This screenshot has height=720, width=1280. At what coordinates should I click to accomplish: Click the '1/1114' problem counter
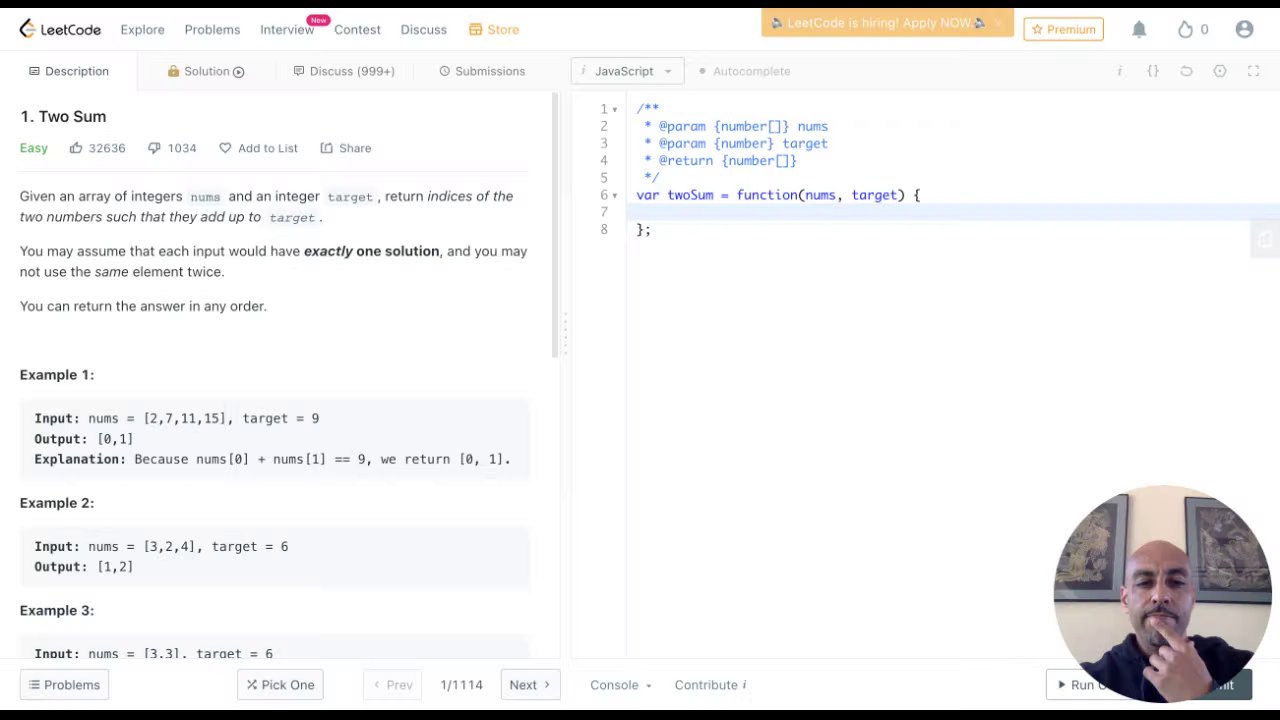click(461, 685)
